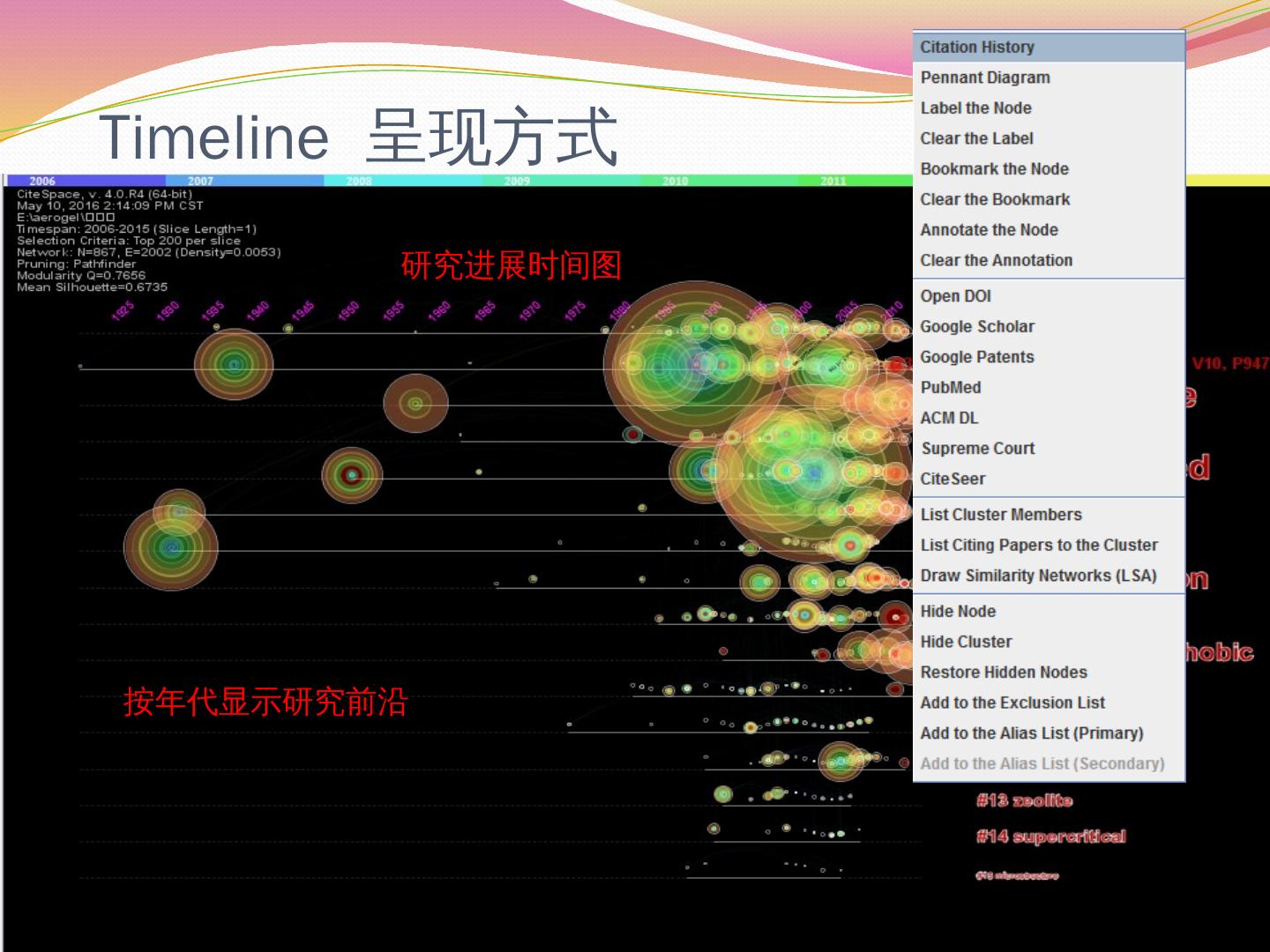Click the 2006 time slice color bar
Screen dimensions: 1270x952
(85, 181)
